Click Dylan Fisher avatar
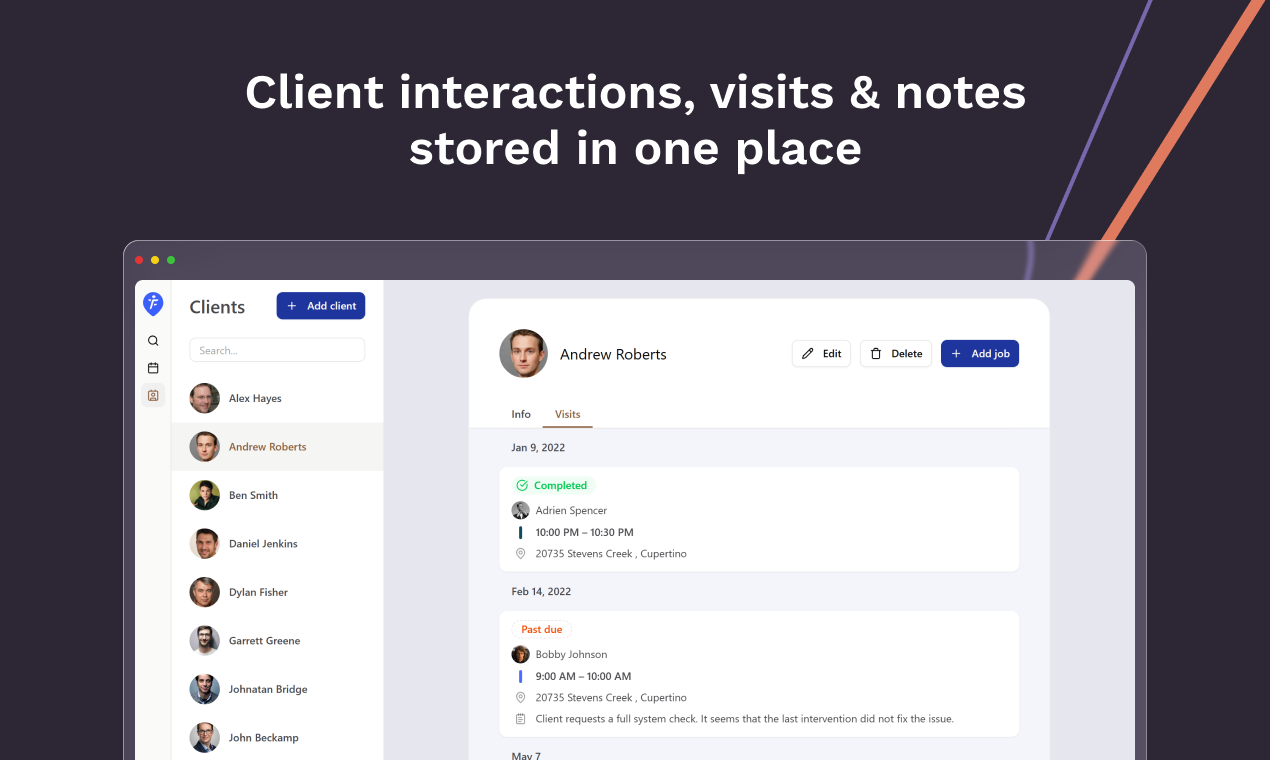Viewport: 1270px width, 760px height. (205, 592)
